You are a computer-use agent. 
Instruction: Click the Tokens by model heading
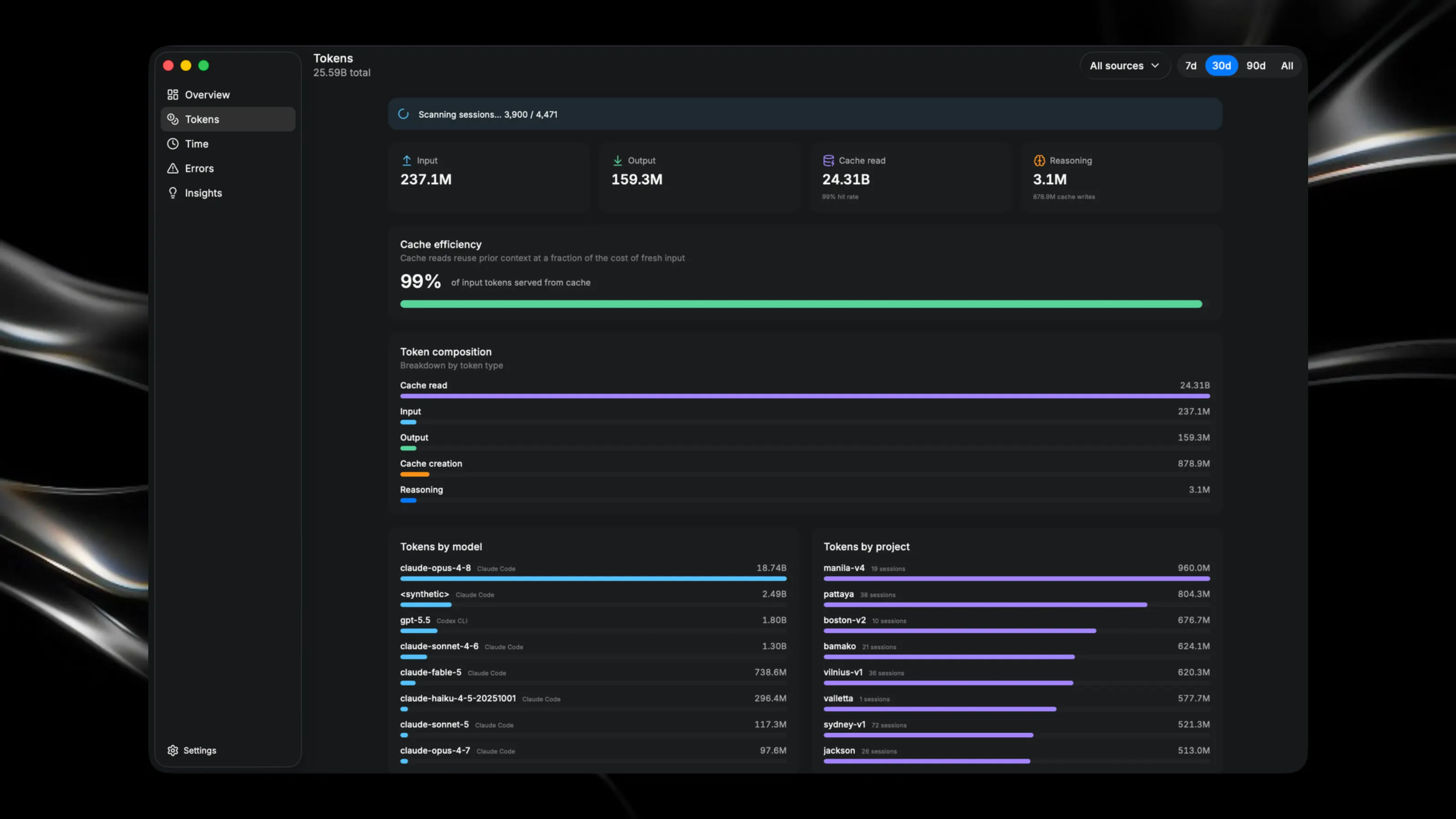441,546
